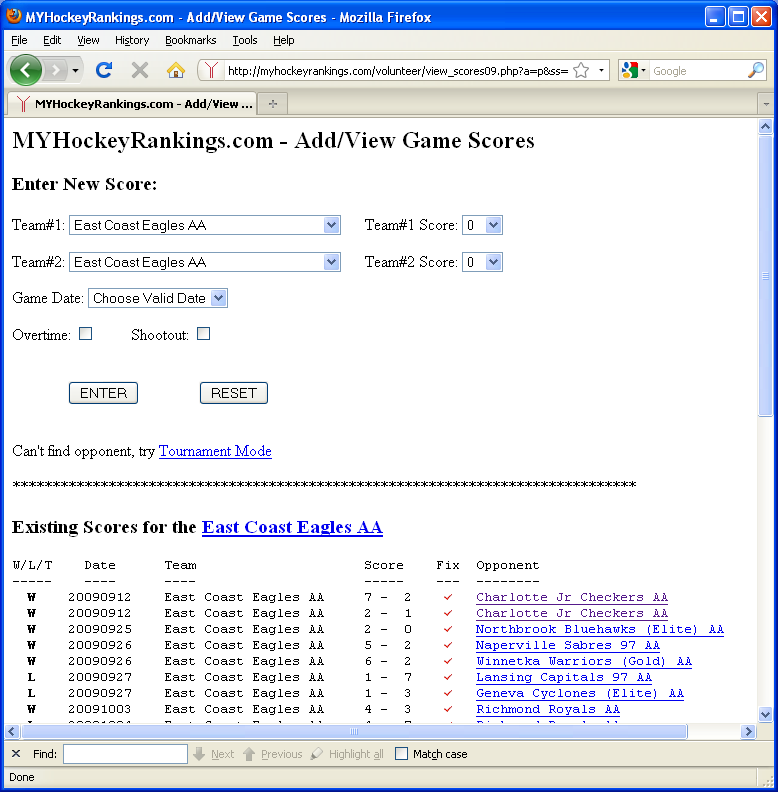Open Northbrook Bluehawks (Elite) AA link
The width and height of the screenshot is (778, 792).
pyautogui.click(x=600, y=629)
